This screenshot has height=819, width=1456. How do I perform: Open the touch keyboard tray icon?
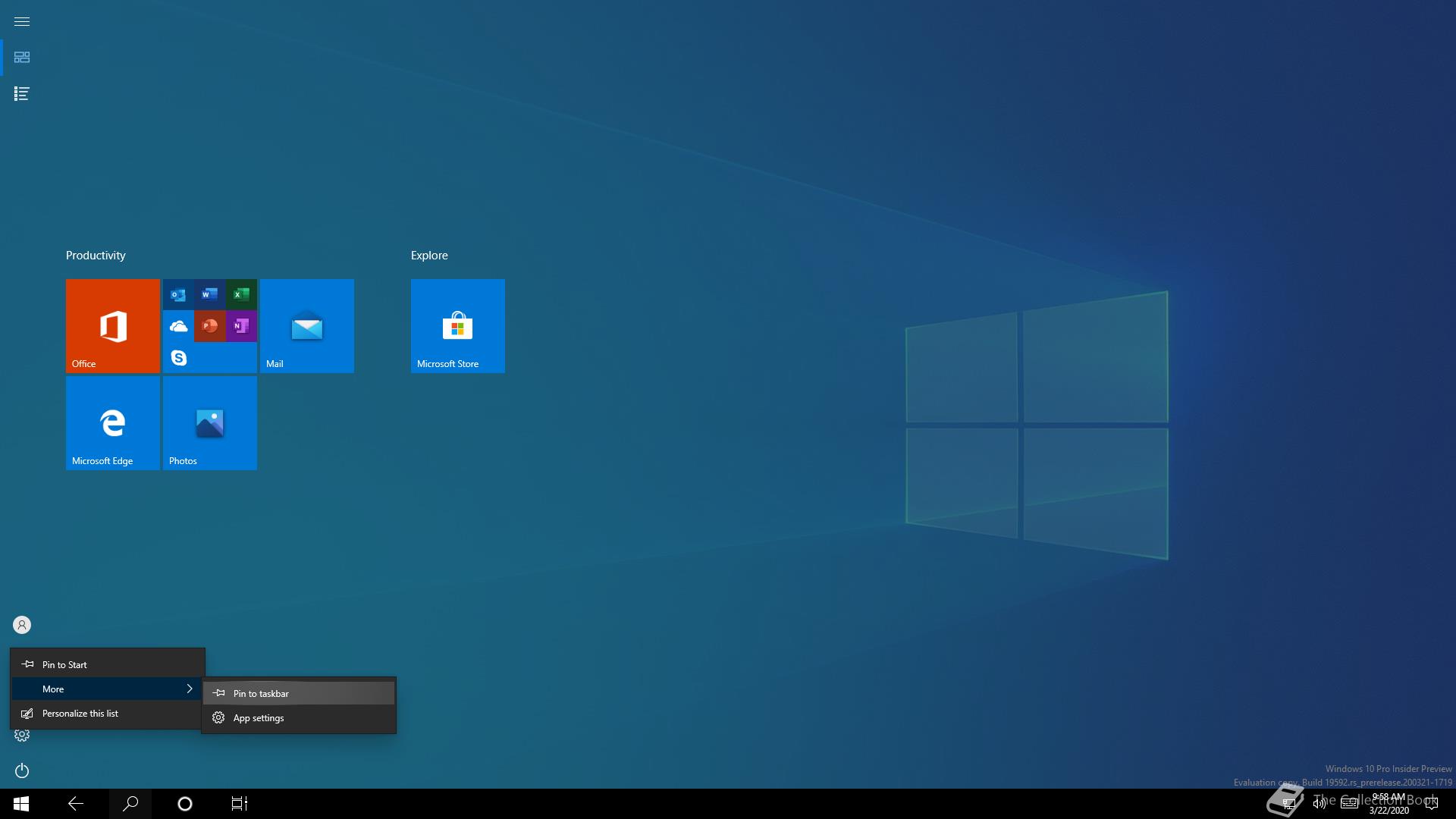point(1349,804)
